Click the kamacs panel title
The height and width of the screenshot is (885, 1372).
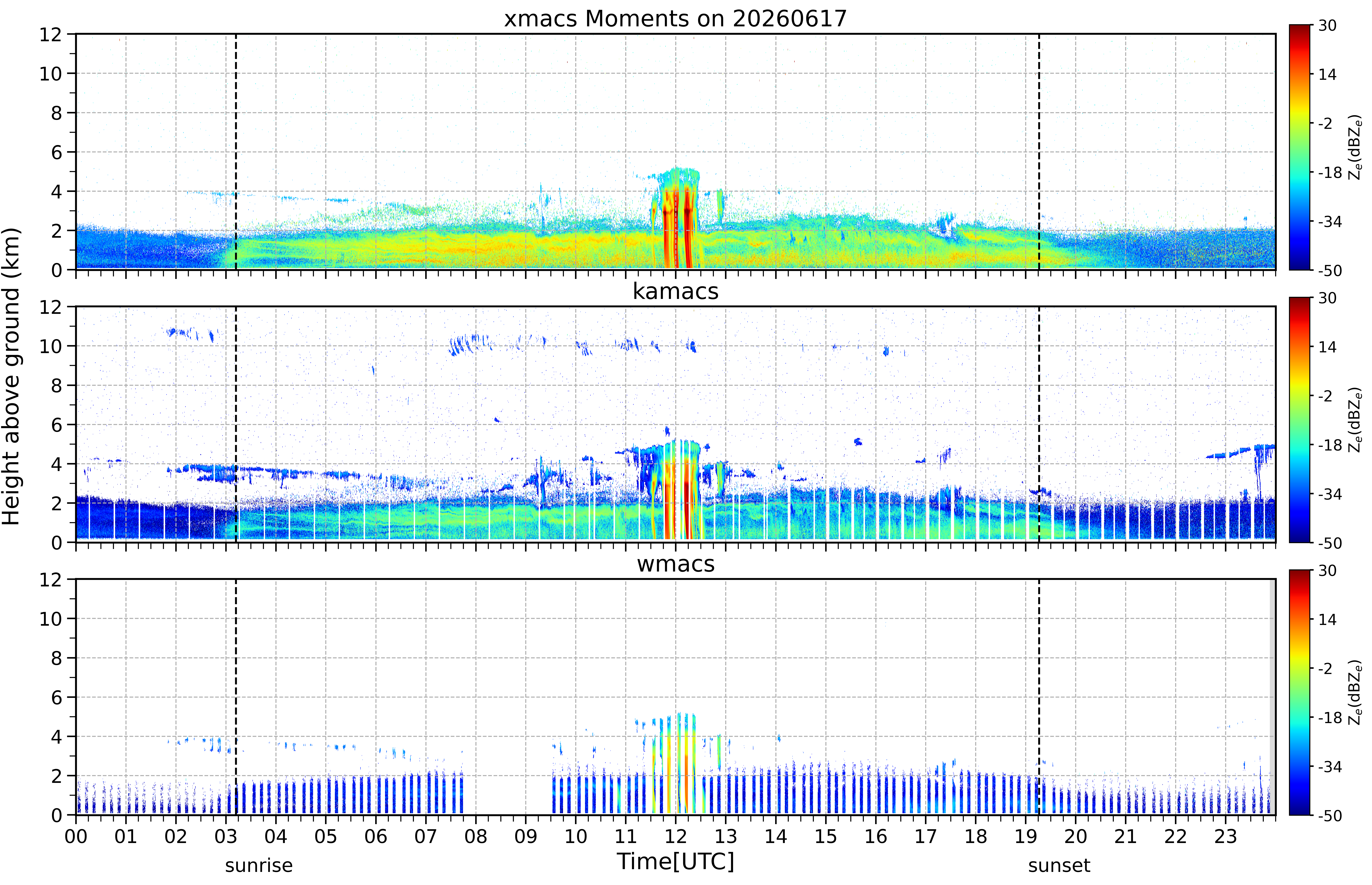[675, 291]
